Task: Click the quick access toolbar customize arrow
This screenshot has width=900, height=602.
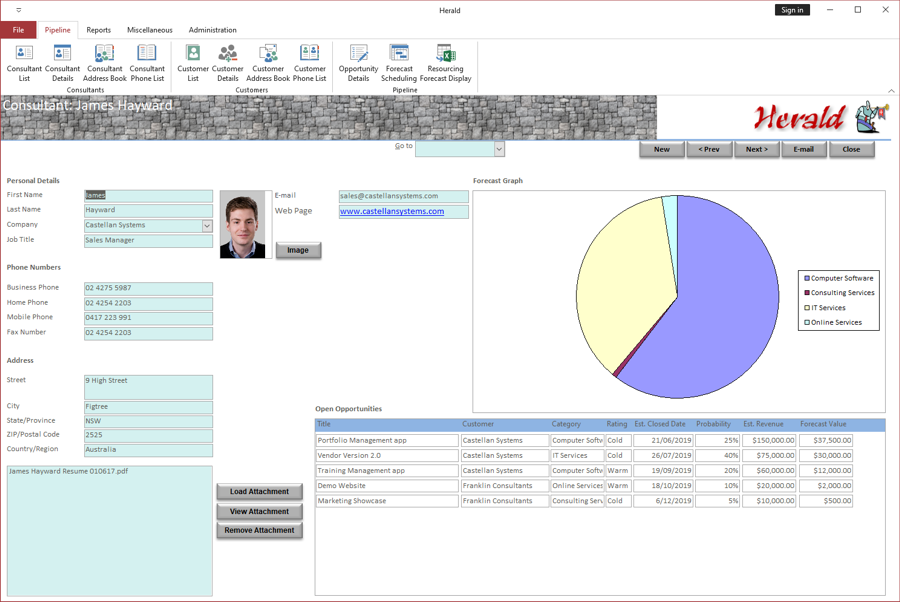Action: pyautogui.click(x=18, y=10)
